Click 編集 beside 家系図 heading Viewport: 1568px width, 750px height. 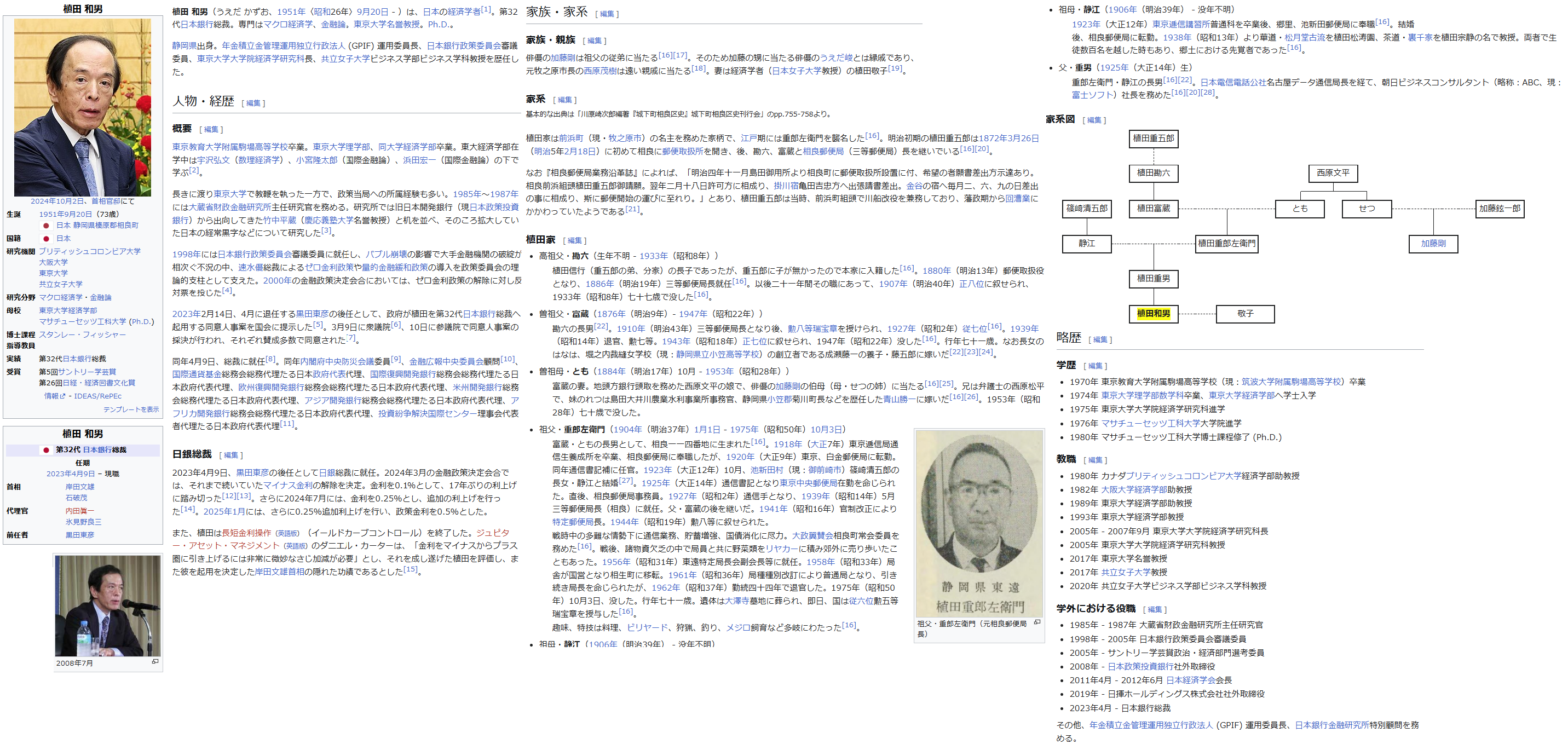(1094, 120)
